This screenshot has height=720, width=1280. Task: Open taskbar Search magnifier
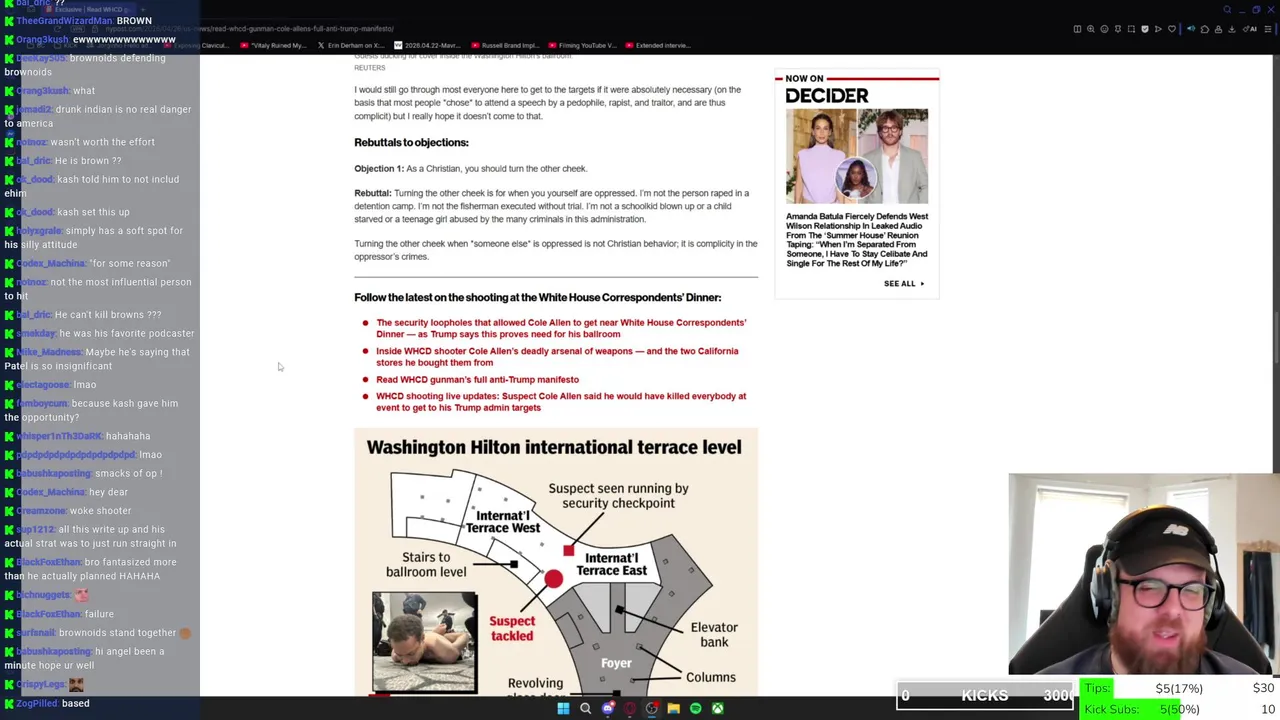pos(585,708)
